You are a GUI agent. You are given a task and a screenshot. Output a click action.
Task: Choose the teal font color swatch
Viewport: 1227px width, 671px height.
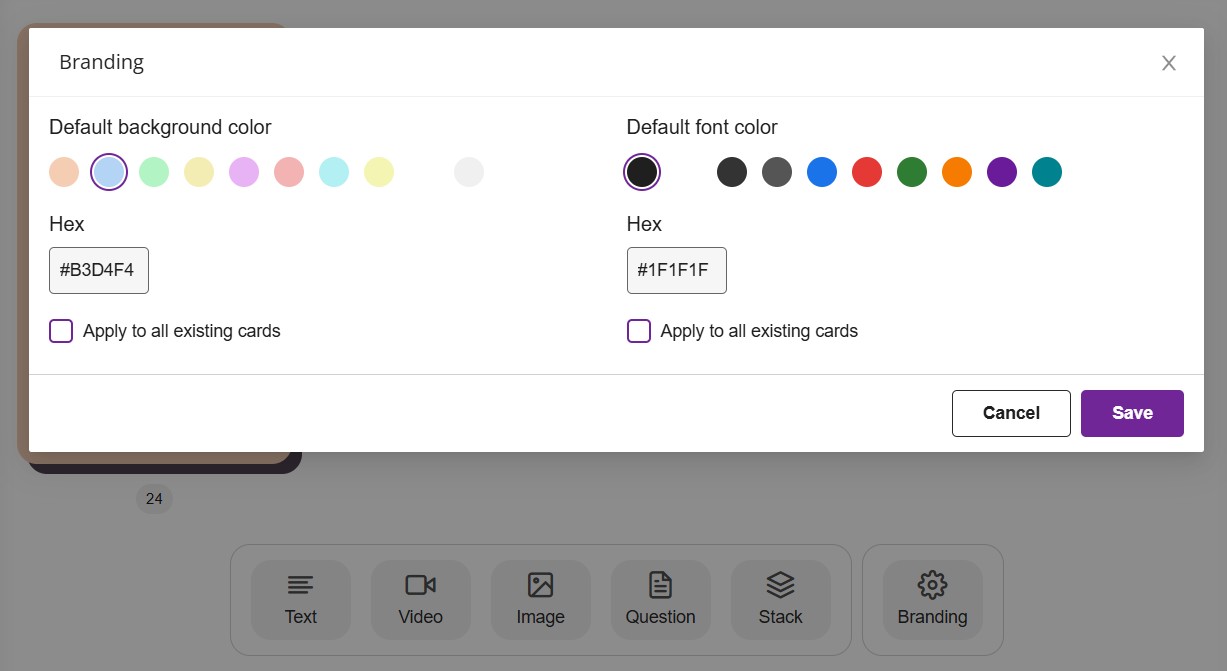click(x=1047, y=172)
